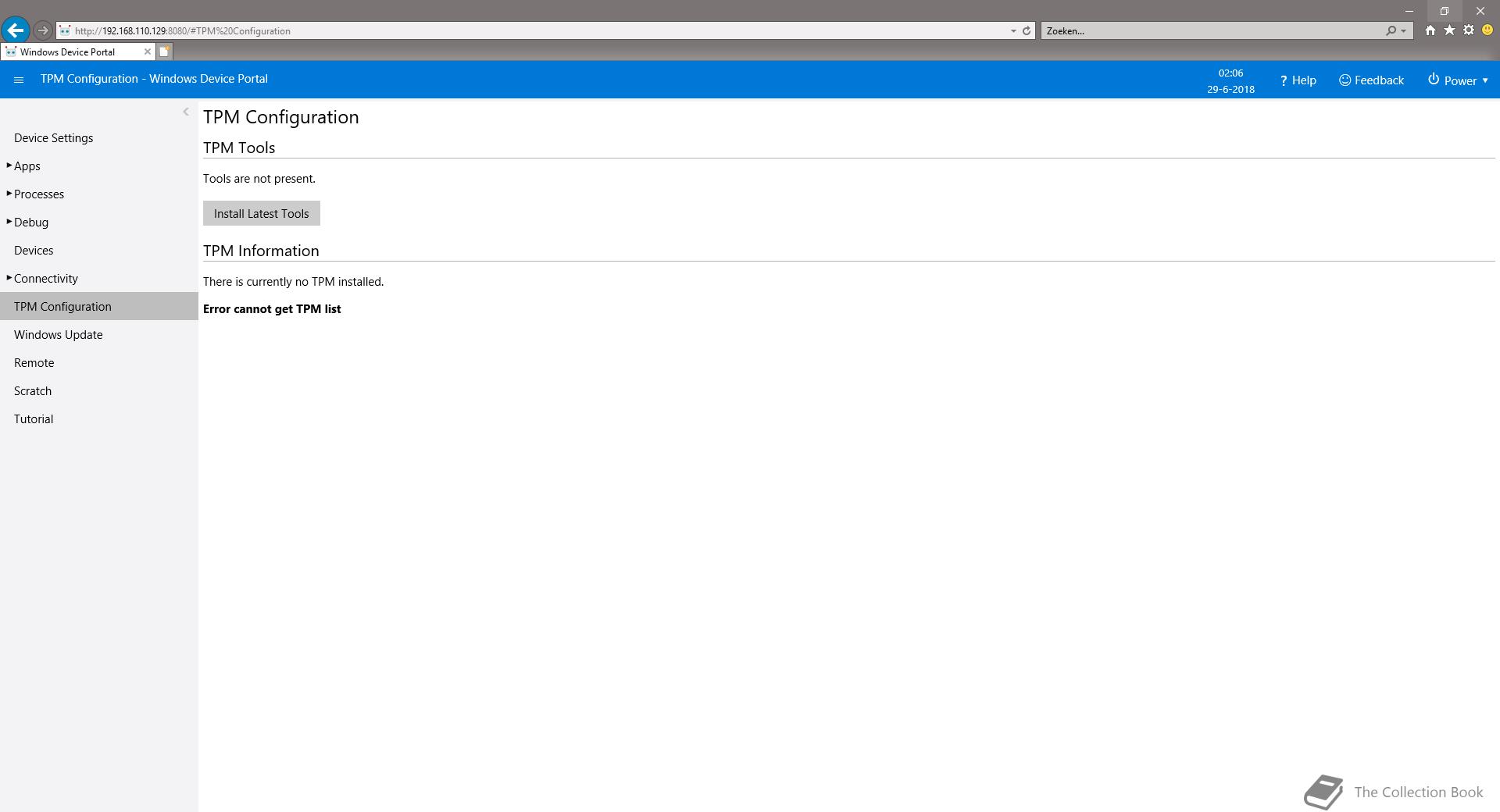
Task: Restore down the browser window
Action: [1445, 11]
